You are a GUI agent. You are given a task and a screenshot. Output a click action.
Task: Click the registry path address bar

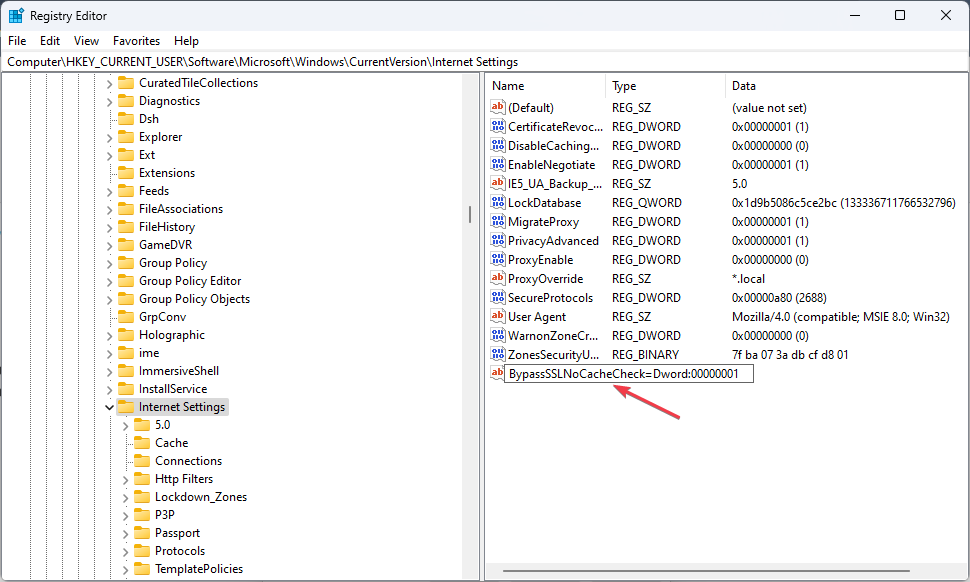coord(485,62)
